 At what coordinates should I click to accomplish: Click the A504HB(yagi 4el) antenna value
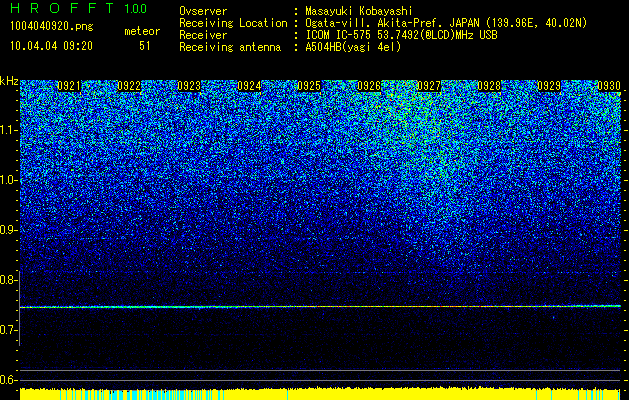pyautogui.click(x=353, y=47)
